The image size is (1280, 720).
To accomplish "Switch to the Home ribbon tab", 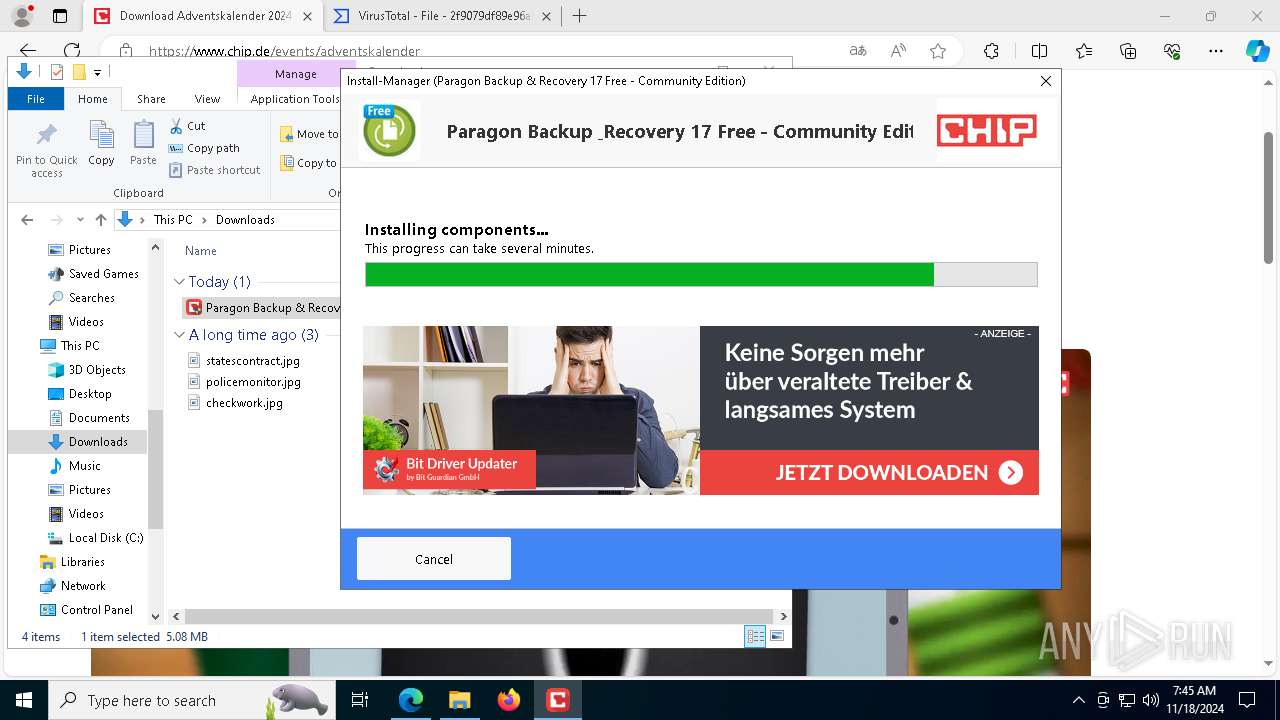I will pos(93,99).
